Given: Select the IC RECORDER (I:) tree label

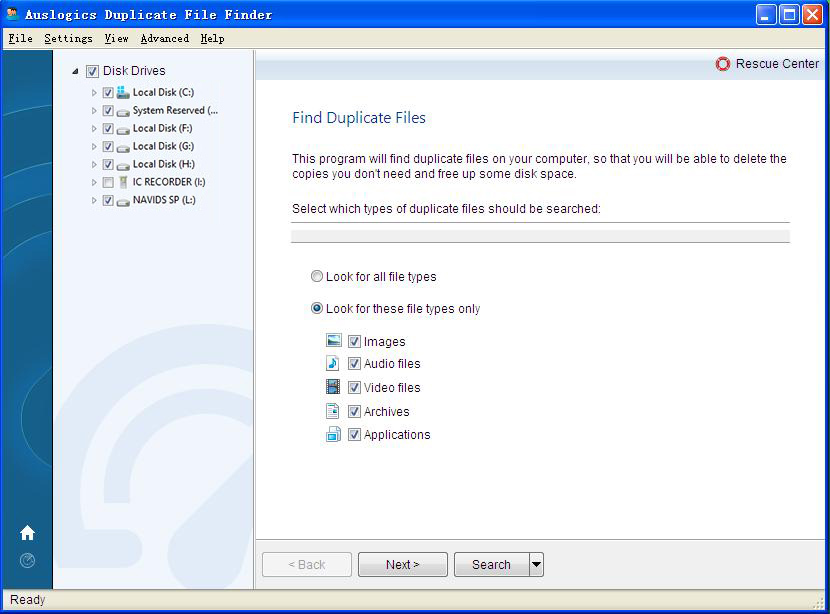Looking at the screenshot, I should 169,182.
